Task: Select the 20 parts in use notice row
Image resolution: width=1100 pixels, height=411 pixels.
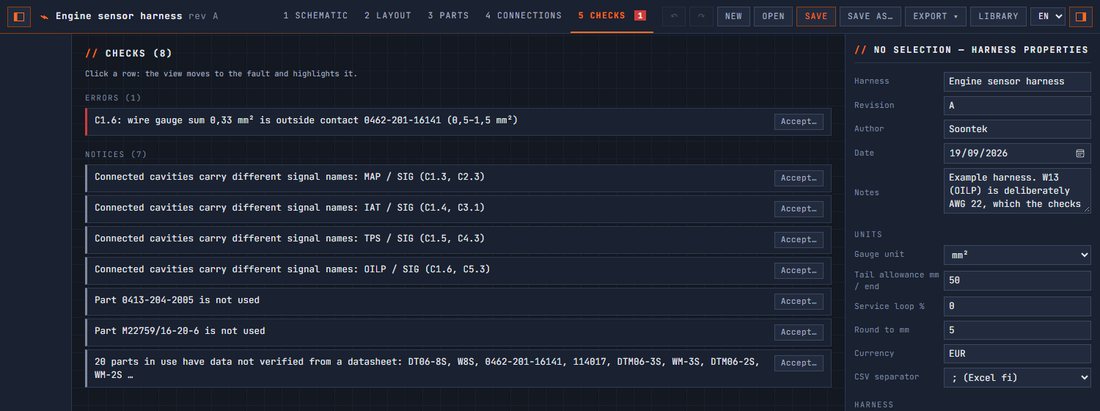Action: coord(458,368)
